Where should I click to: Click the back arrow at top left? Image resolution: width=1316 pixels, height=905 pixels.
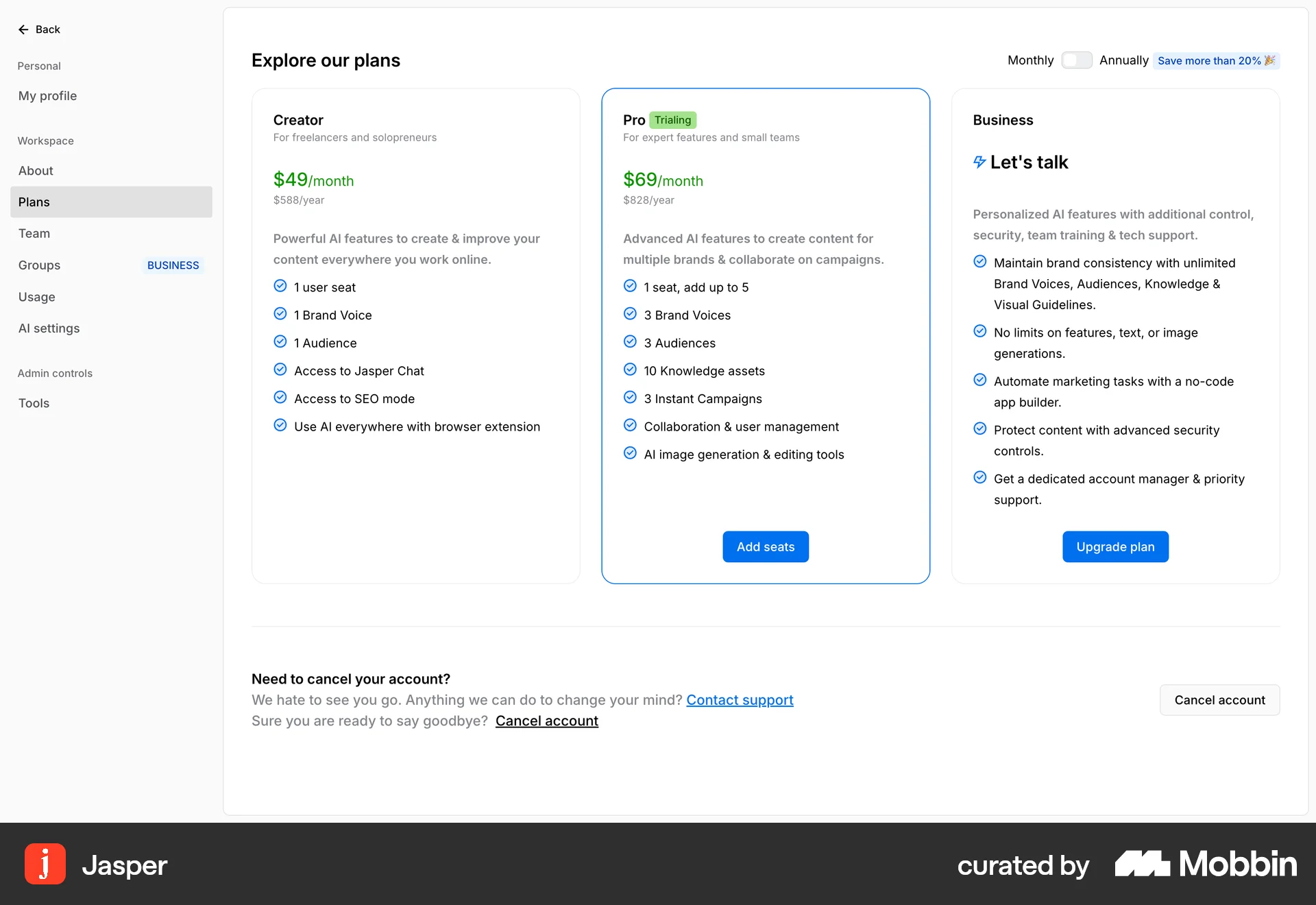point(23,29)
